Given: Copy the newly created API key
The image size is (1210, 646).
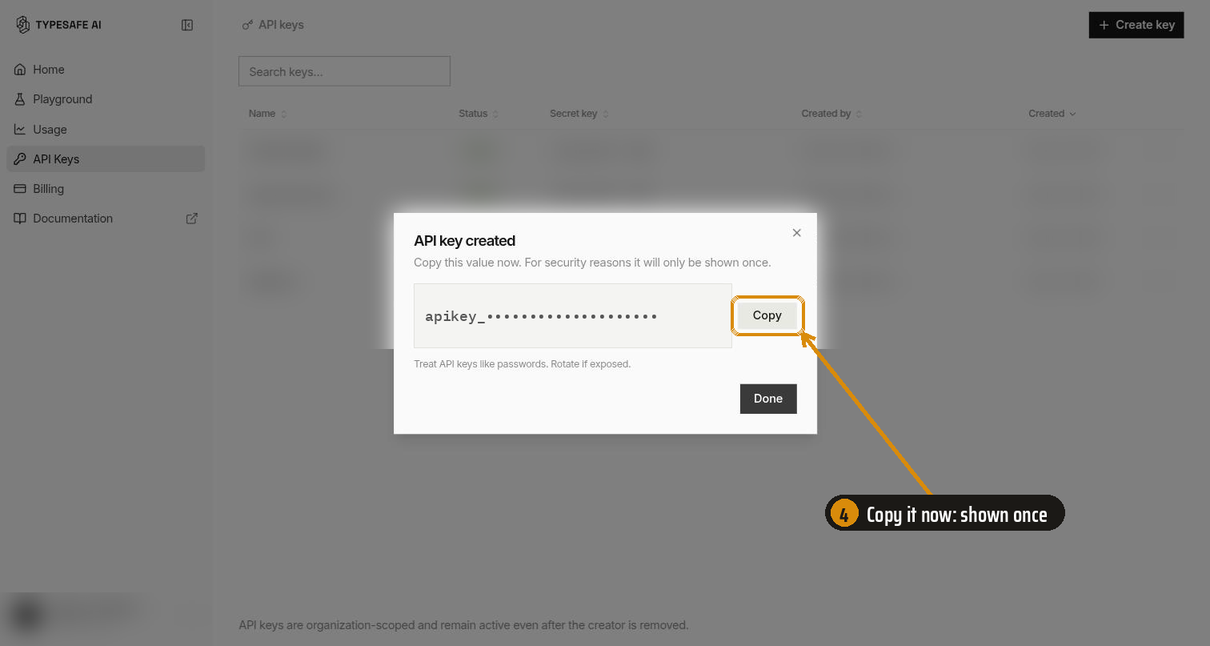Looking at the screenshot, I should click(767, 315).
